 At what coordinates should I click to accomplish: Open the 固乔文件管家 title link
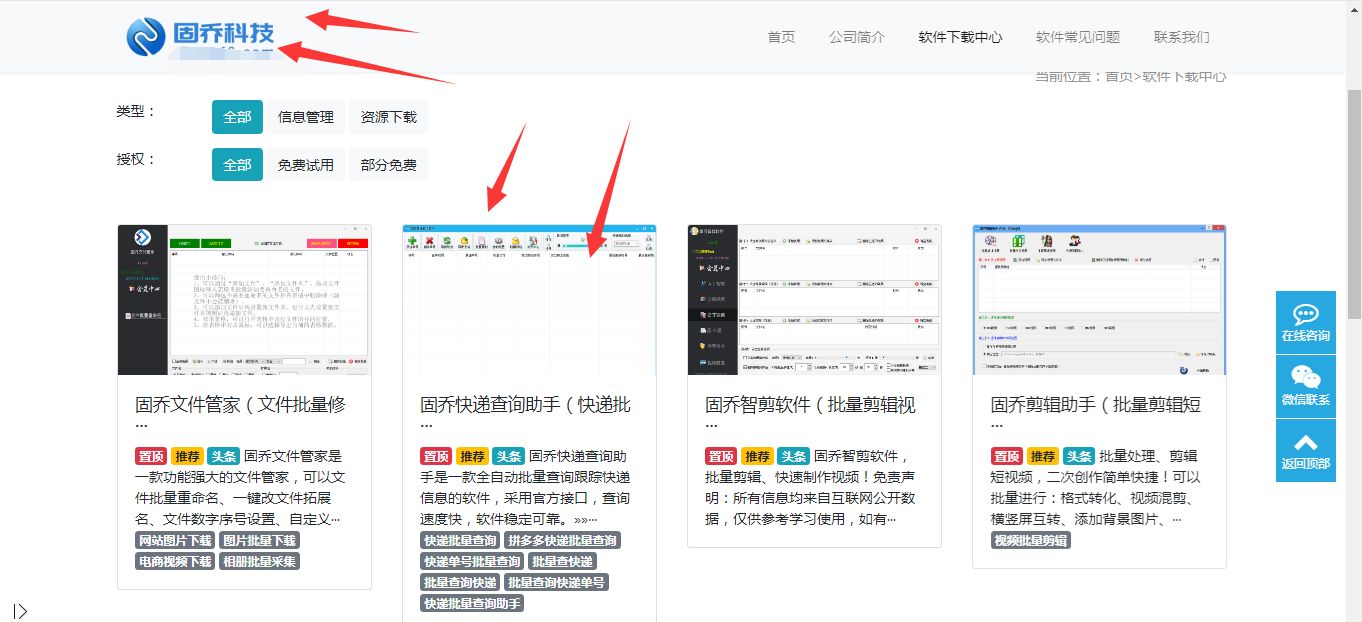click(x=240, y=403)
